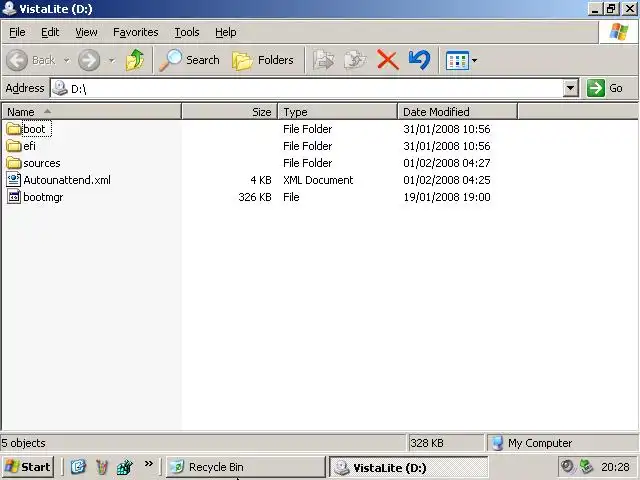
Task: Open the View menu
Action: [86, 32]
